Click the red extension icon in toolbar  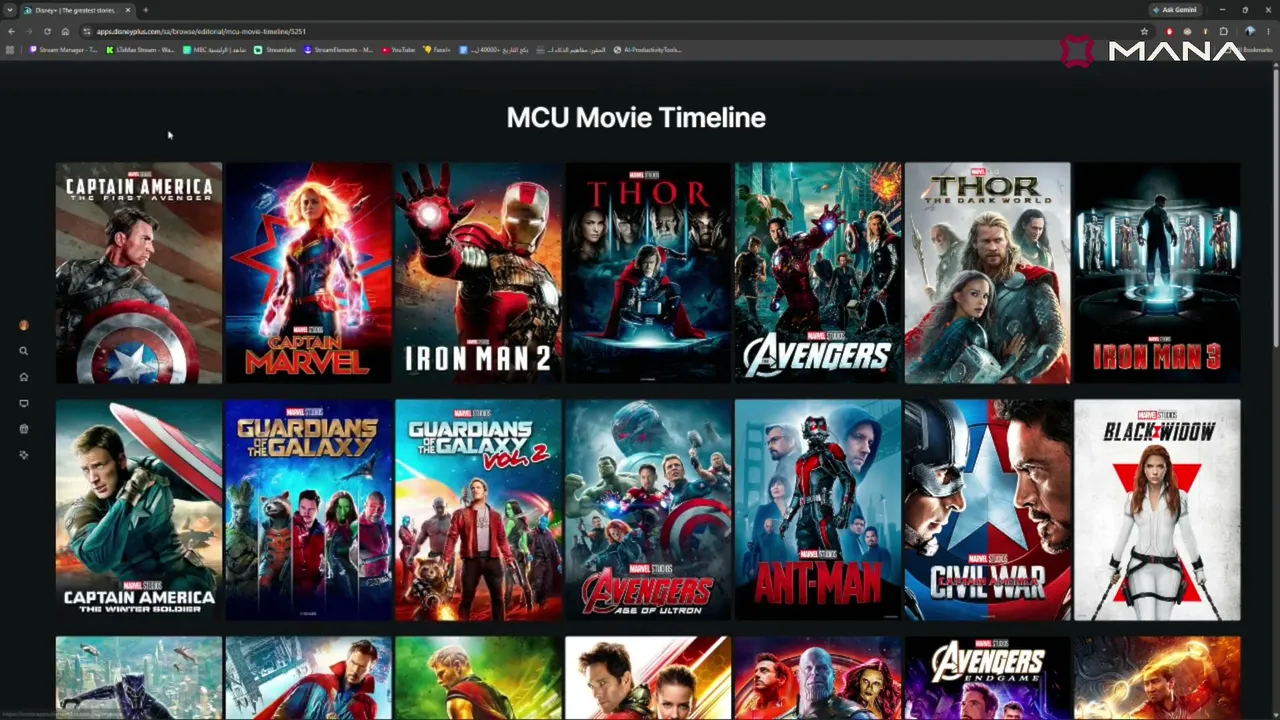[1169, 31]
